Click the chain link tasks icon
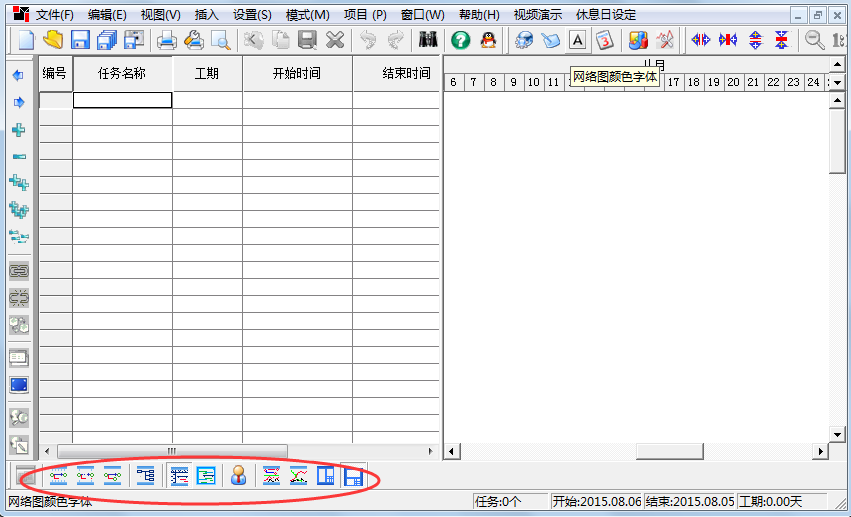The height and width of the screenshot is (517, 851). (19, 270)
